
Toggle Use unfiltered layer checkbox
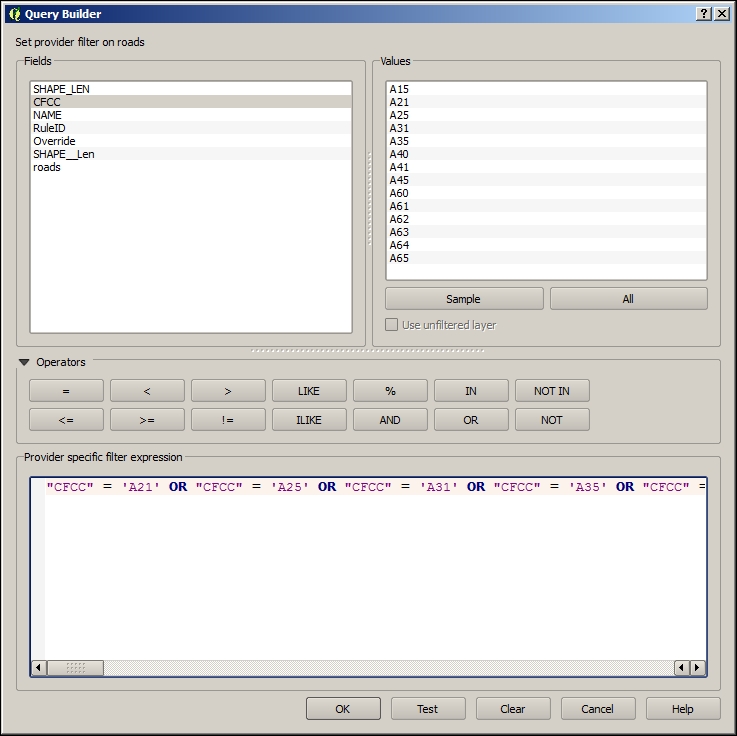tap(391, 325)
